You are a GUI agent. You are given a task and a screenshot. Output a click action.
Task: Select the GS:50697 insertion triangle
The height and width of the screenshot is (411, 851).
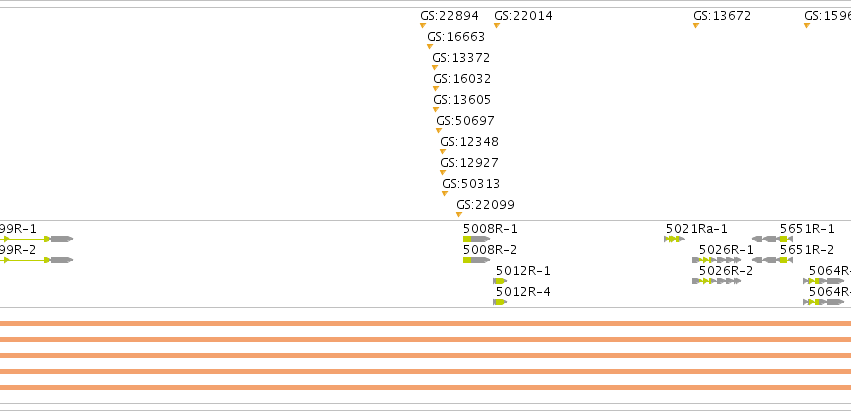coord(439,131)
